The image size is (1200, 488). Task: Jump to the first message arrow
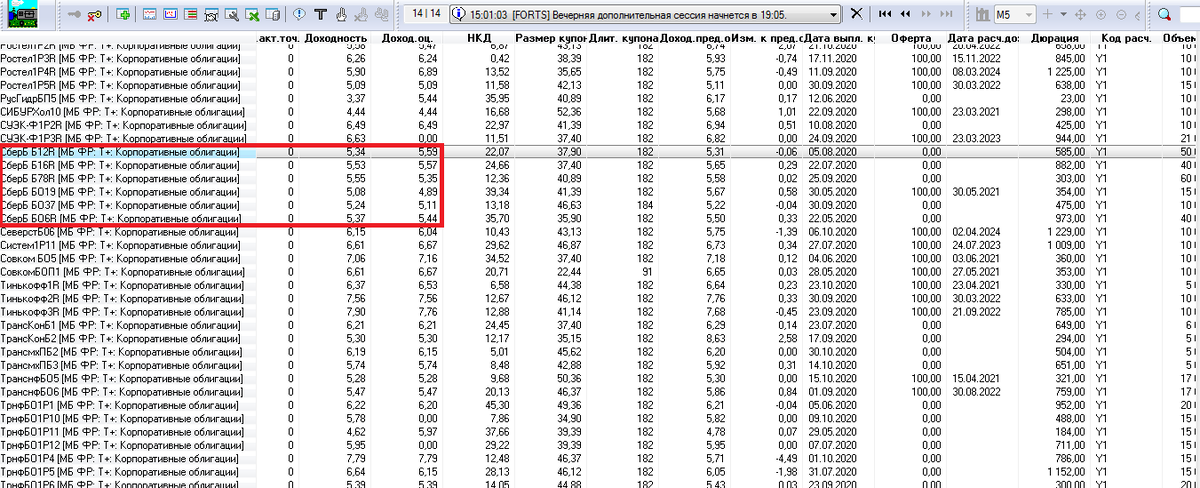[x=885, y=15]
